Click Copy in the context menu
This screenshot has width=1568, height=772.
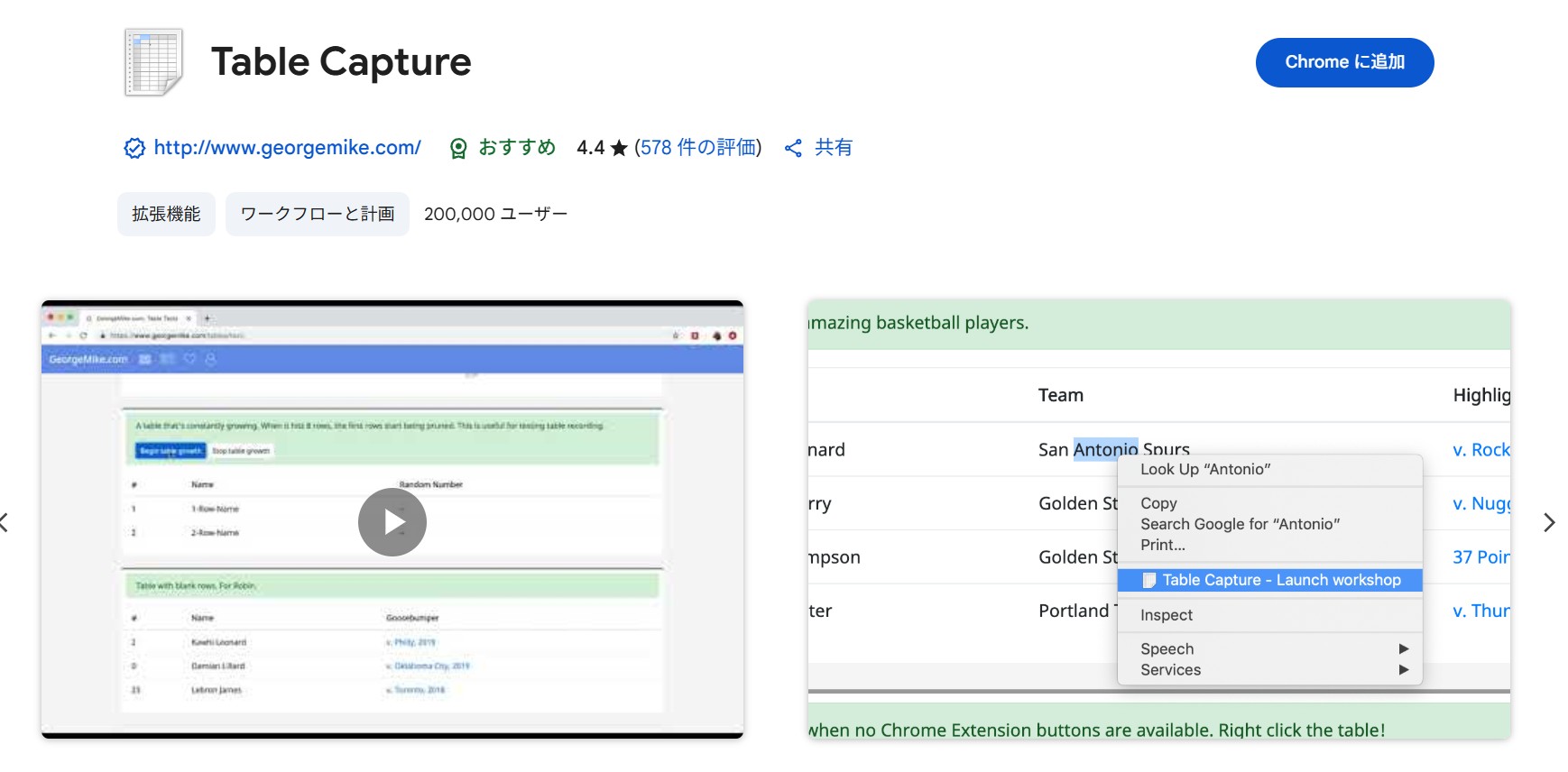[1158, 503]
